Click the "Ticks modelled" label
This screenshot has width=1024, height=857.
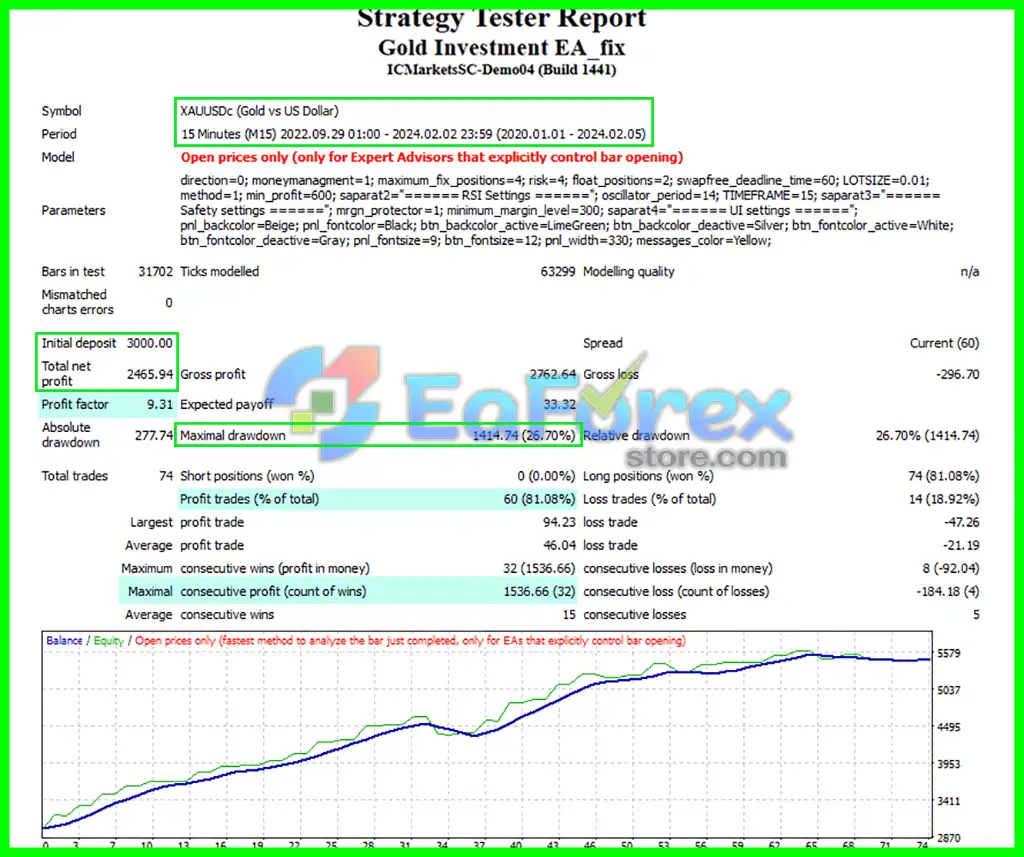219,272
